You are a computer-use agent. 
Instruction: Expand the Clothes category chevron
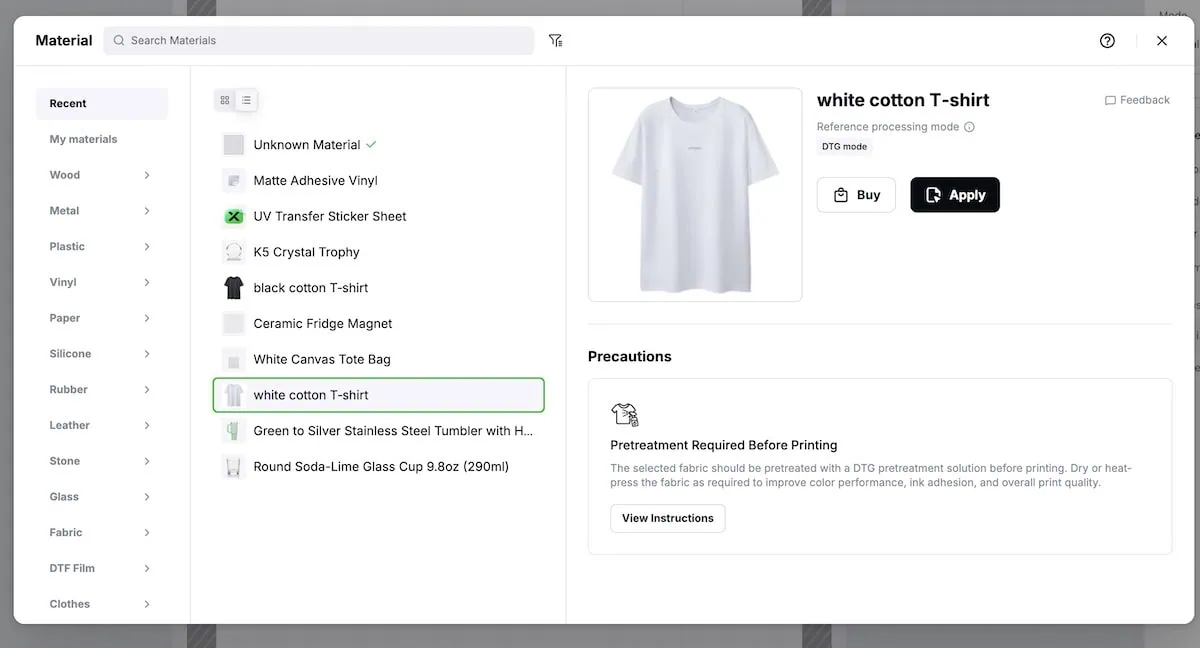click(147, 604)
